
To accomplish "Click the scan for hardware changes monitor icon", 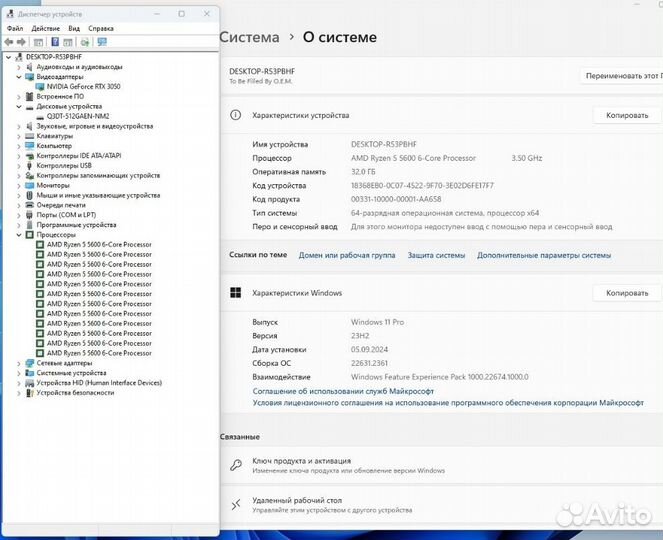I will [x=102, y=42].
